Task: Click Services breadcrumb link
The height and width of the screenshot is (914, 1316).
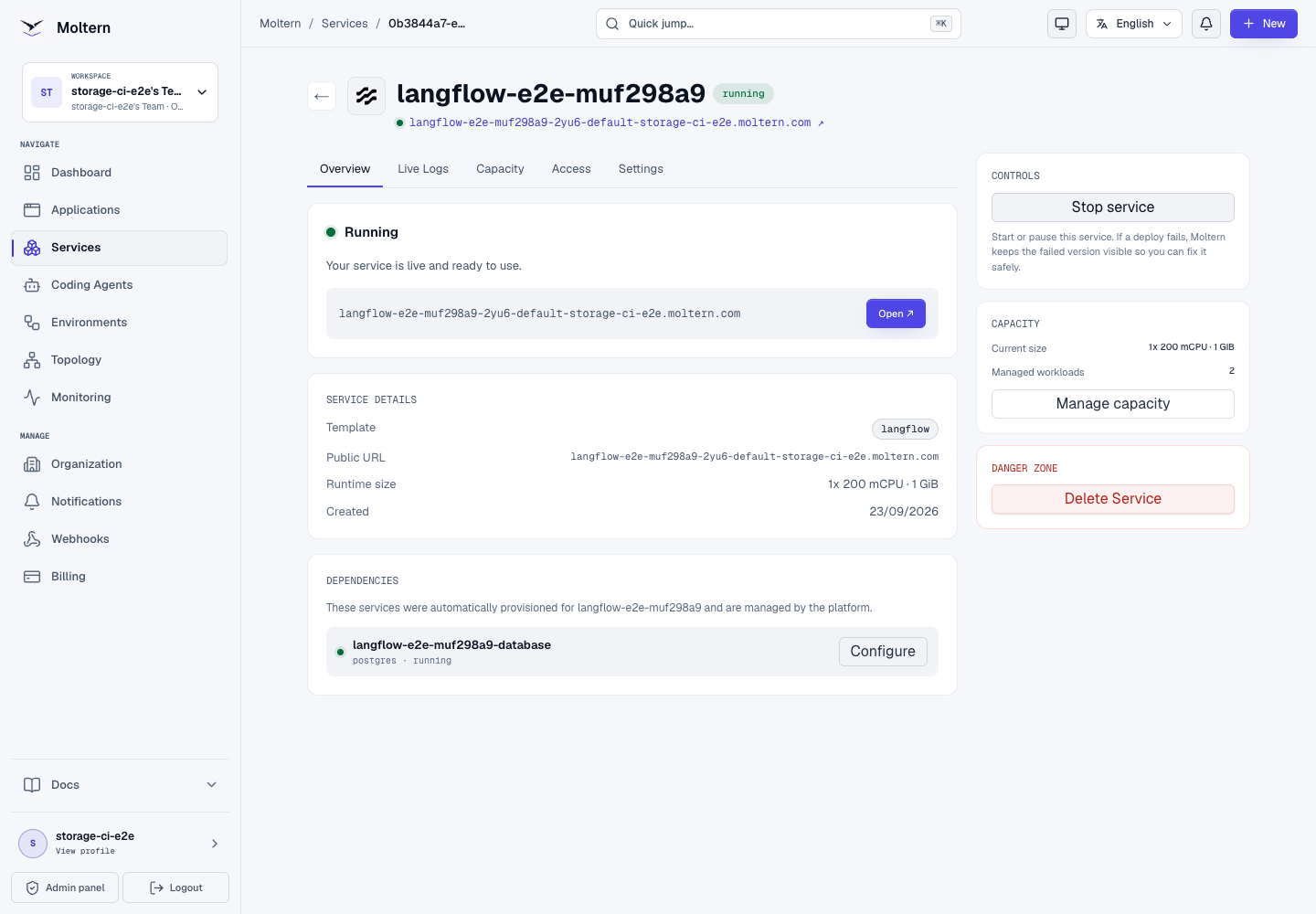Action: tap(345, 24)
